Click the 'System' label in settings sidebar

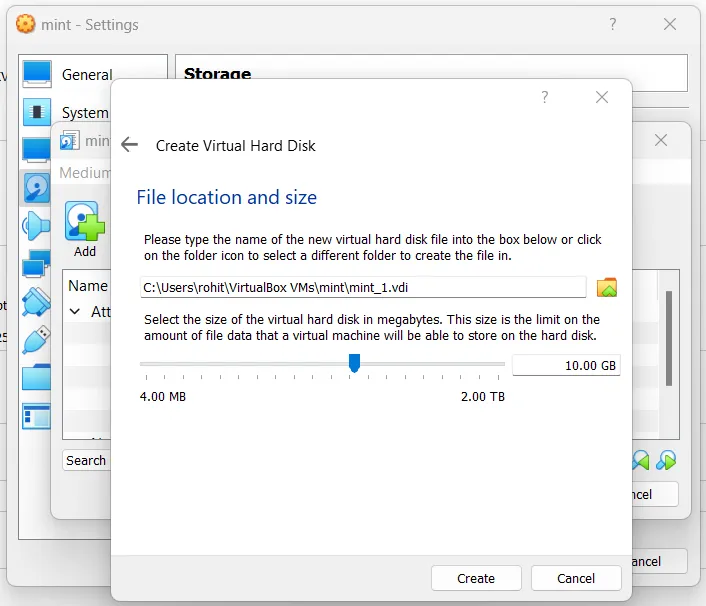click(x=86, y=113)
